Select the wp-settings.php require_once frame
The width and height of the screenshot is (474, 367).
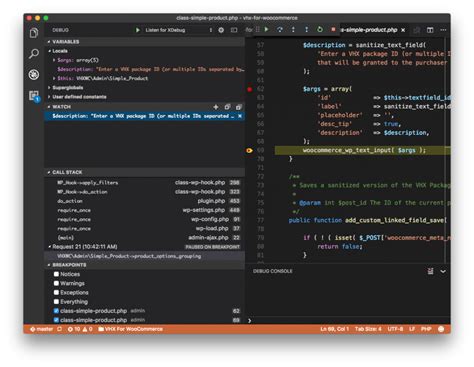tap(145, 210)
